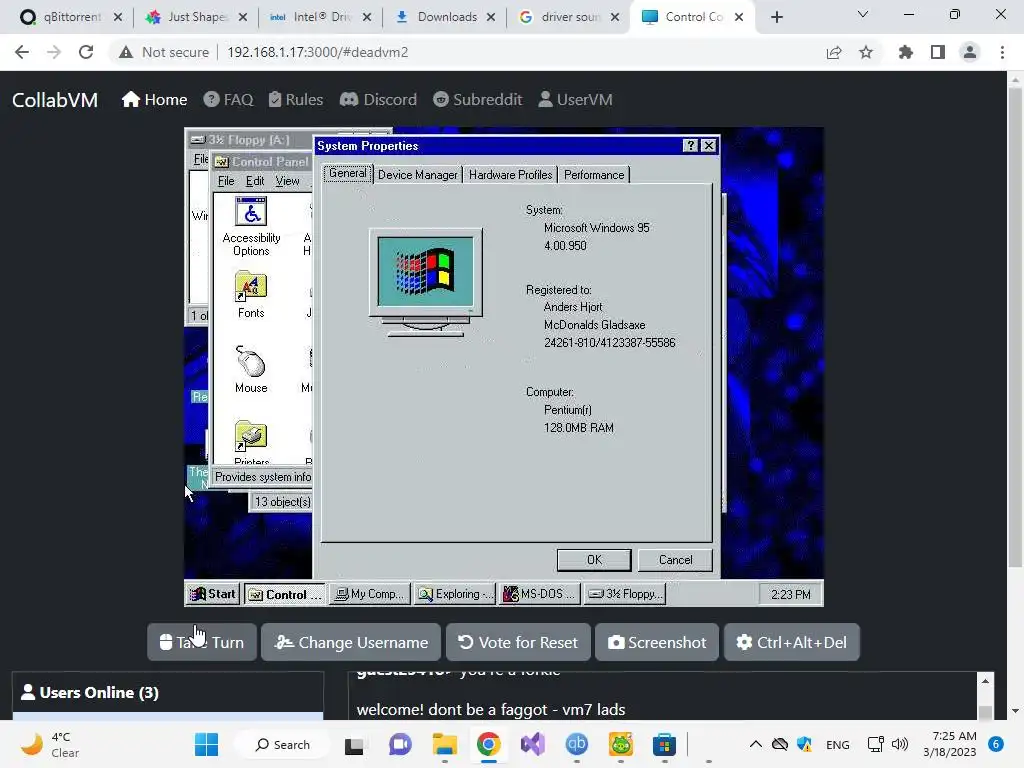Click the address bar URL
The width and height of the screenshot is (1024, 768).
(x=317, y=52)
